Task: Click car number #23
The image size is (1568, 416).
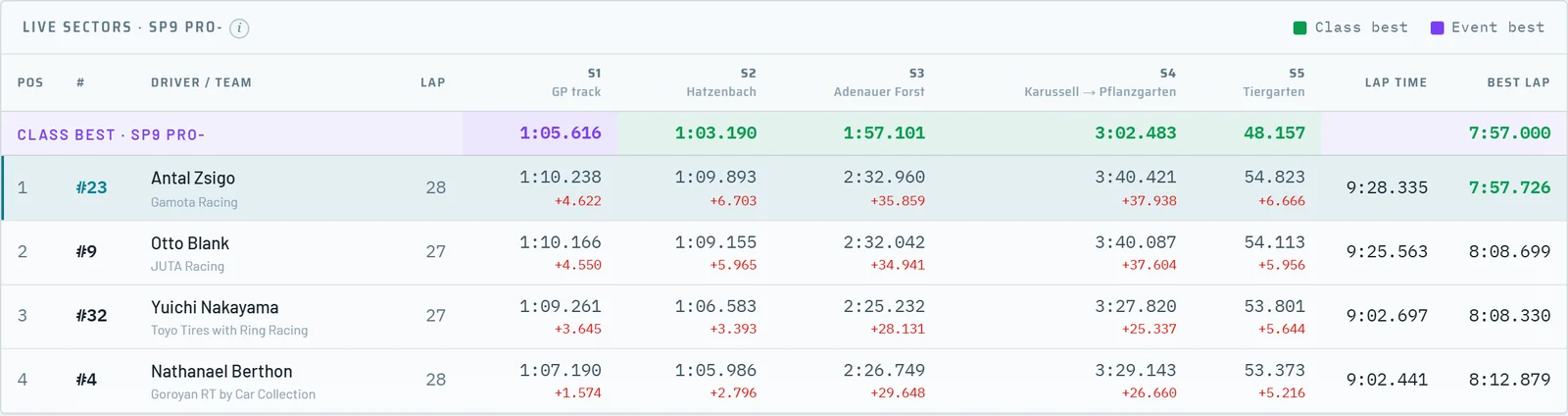Action: 91,187
